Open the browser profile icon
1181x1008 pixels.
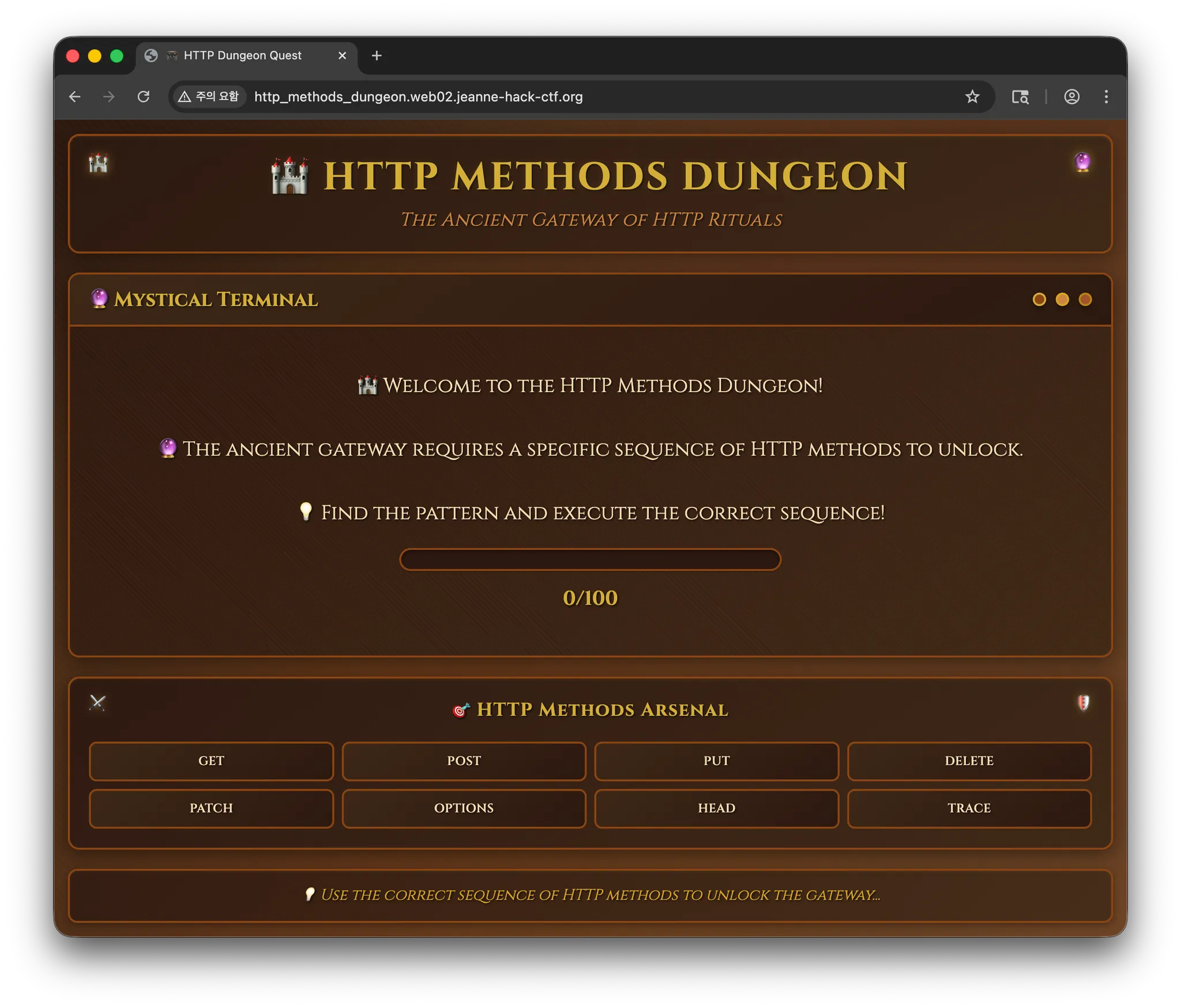tap(1071, 97)
